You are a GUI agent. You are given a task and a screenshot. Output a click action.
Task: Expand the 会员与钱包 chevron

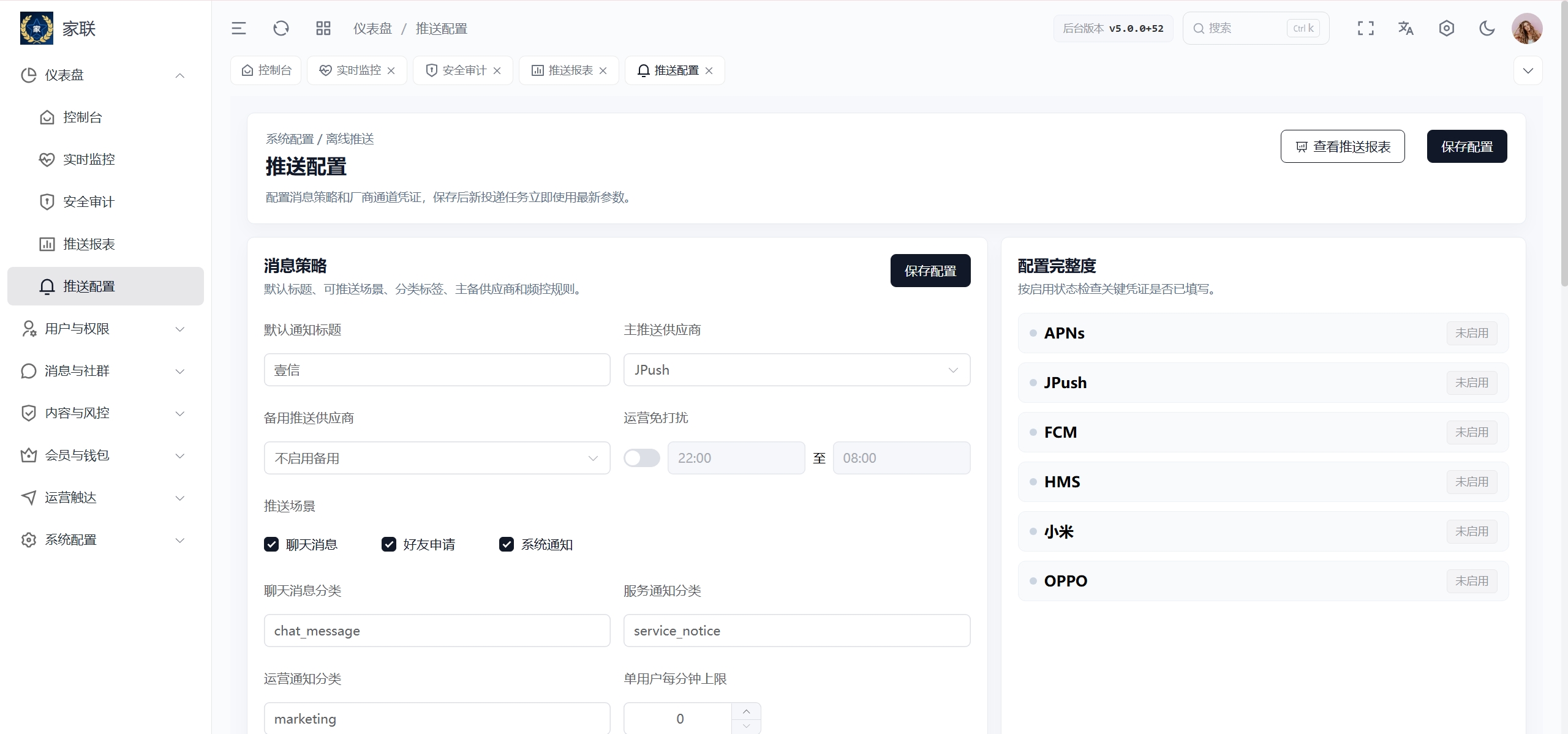tap(180, 455)
